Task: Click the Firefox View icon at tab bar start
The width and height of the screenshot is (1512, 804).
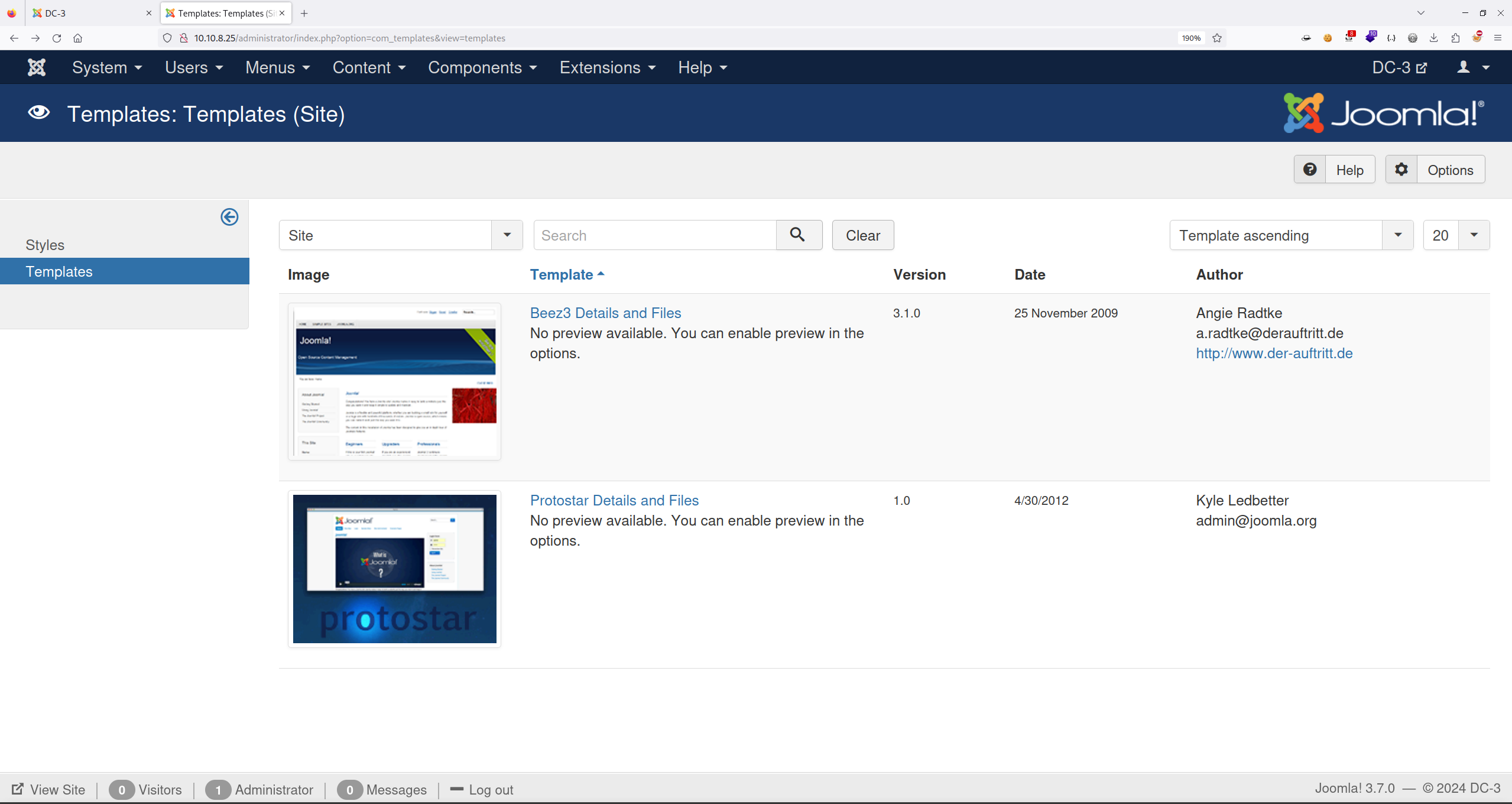Action: [12, 13]
